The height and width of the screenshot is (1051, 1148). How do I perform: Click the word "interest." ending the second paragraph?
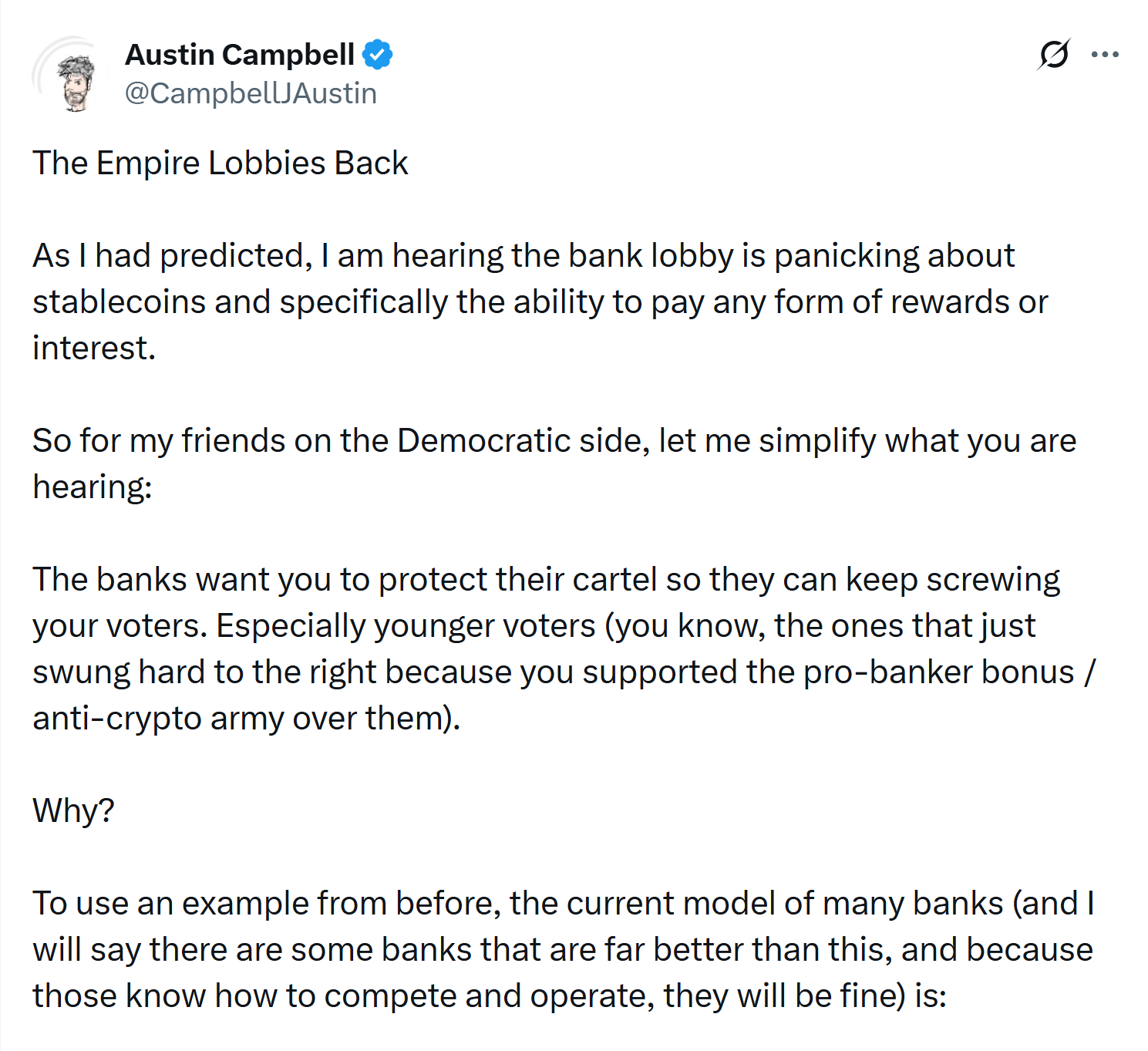click(94, 349)
